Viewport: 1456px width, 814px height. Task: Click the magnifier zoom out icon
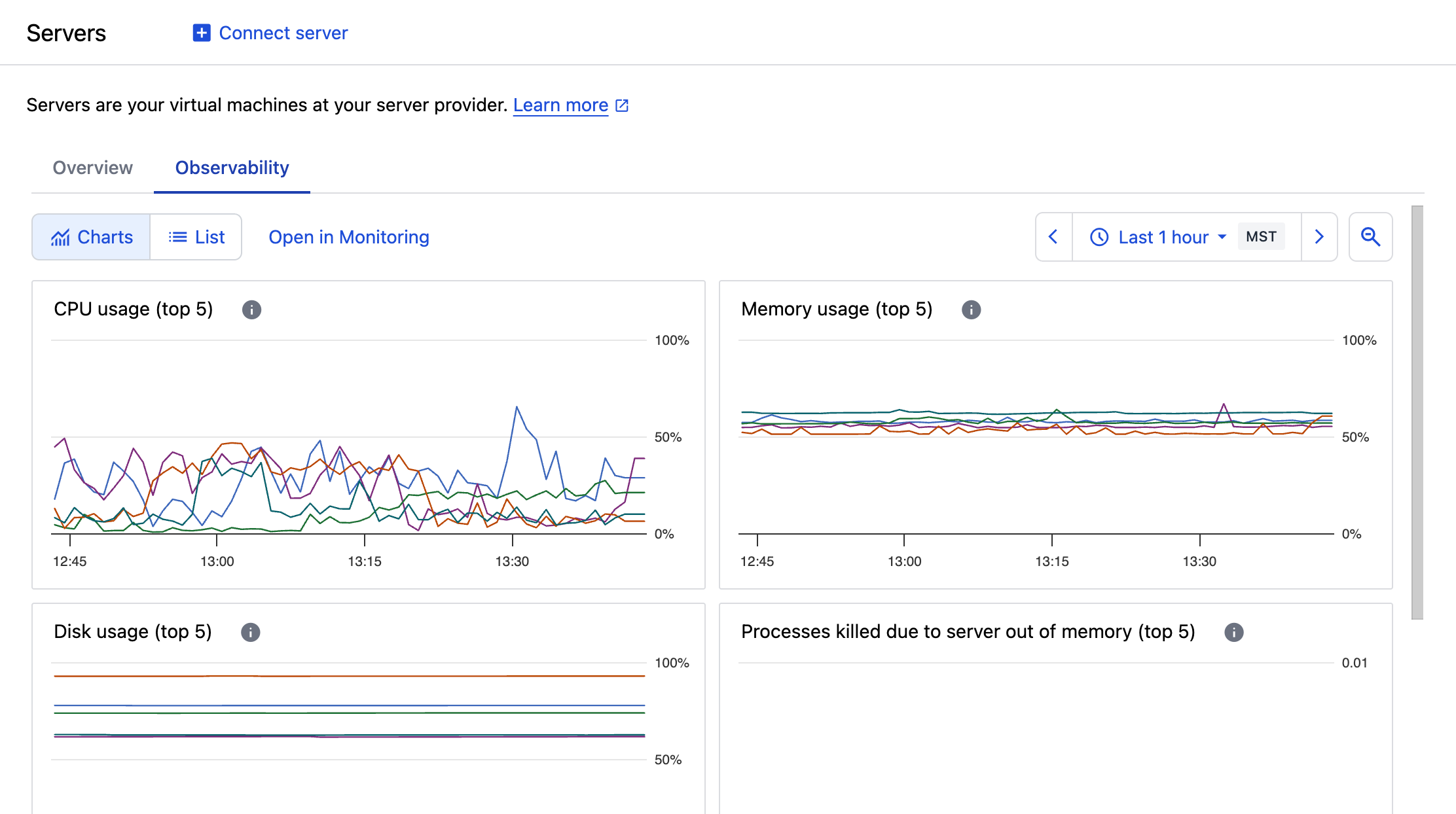point(1370,237)
